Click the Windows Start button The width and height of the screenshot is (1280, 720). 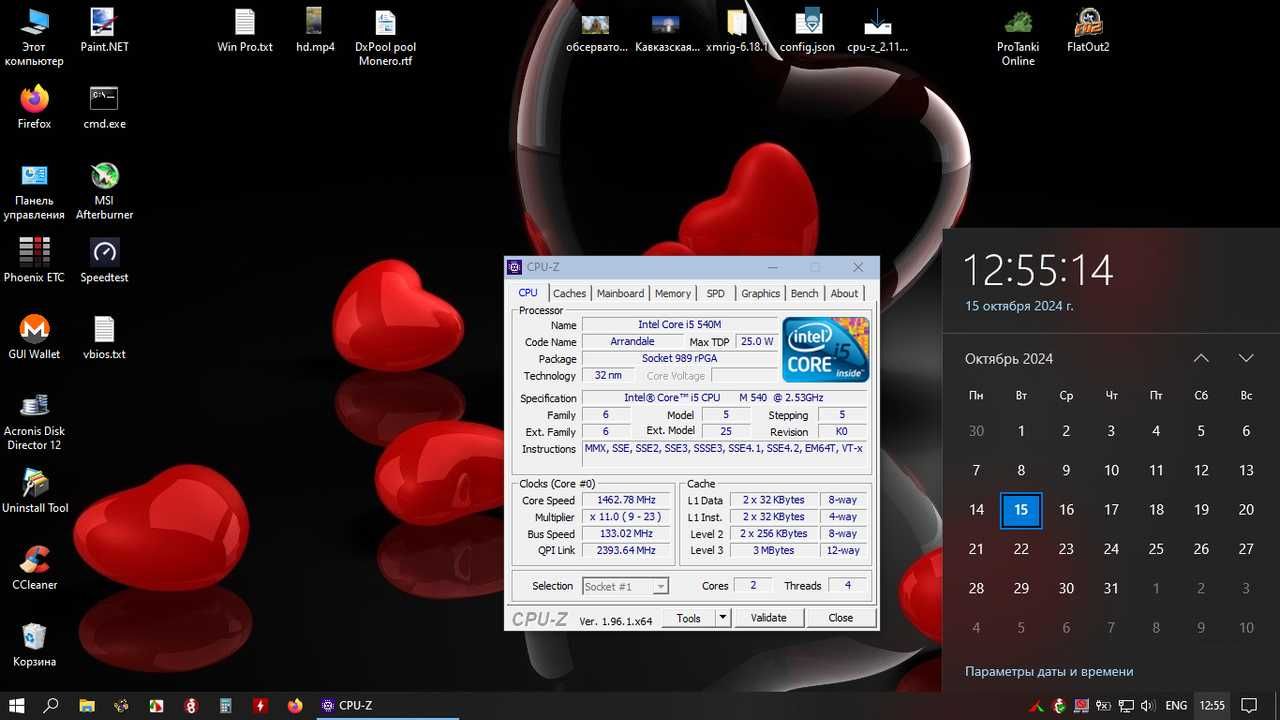[17, 705]
